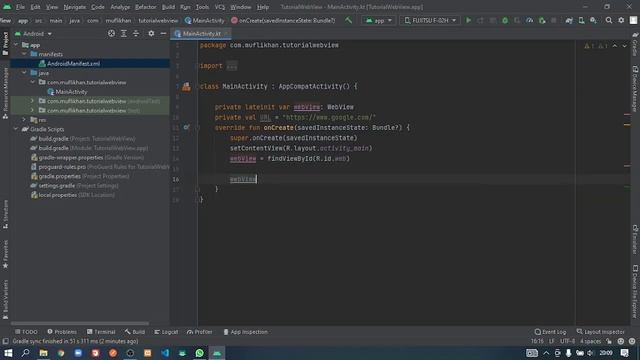The height and width of the screenshot is (360, 640).
Task: Click Collapse All in project panel
Action: click(136, 33)
